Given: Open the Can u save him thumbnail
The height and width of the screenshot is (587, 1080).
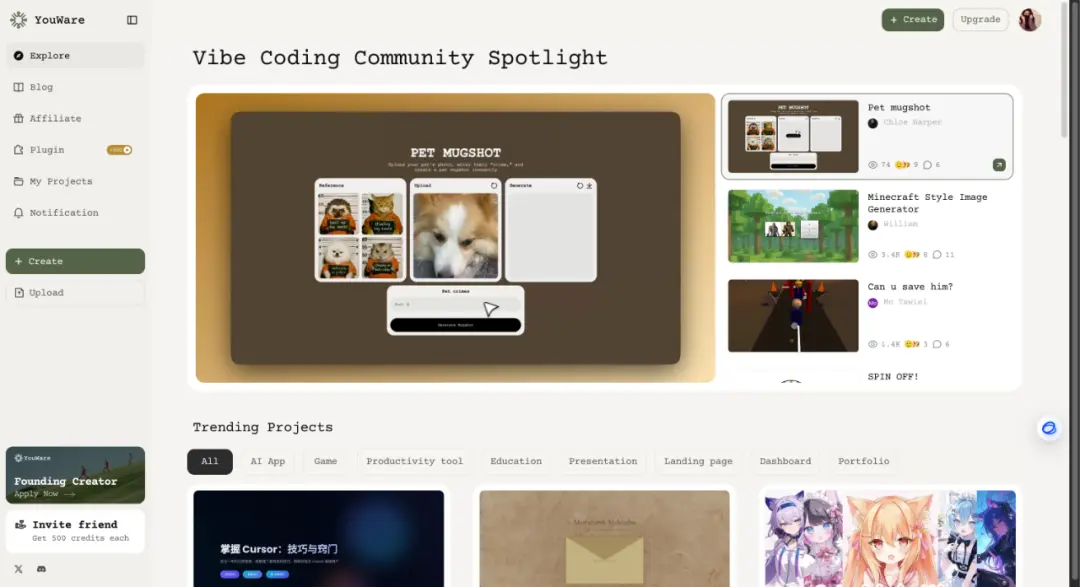Looking at the screenshot, I should pos(793,316).
